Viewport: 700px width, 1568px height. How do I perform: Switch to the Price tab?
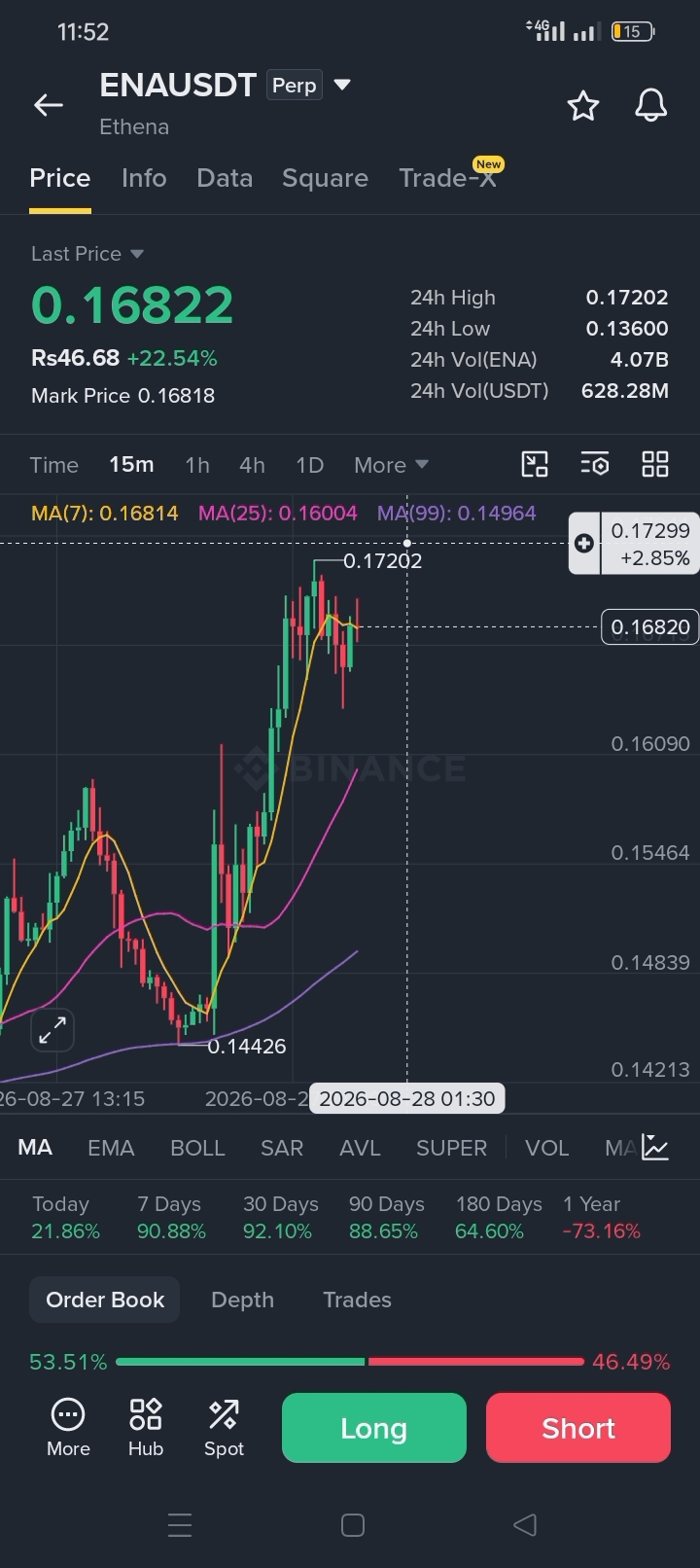coord(60,178)
